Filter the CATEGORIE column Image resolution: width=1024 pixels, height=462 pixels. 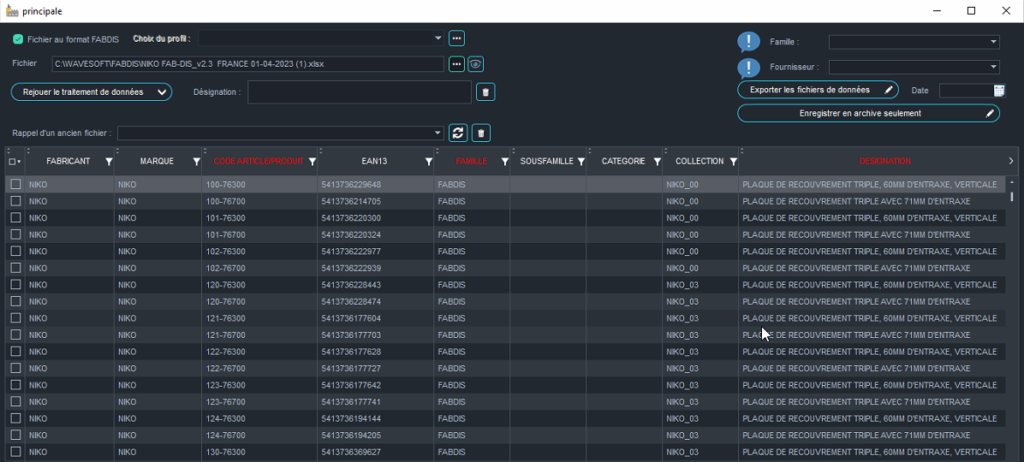pyautogui.click(x=657, y=161)
